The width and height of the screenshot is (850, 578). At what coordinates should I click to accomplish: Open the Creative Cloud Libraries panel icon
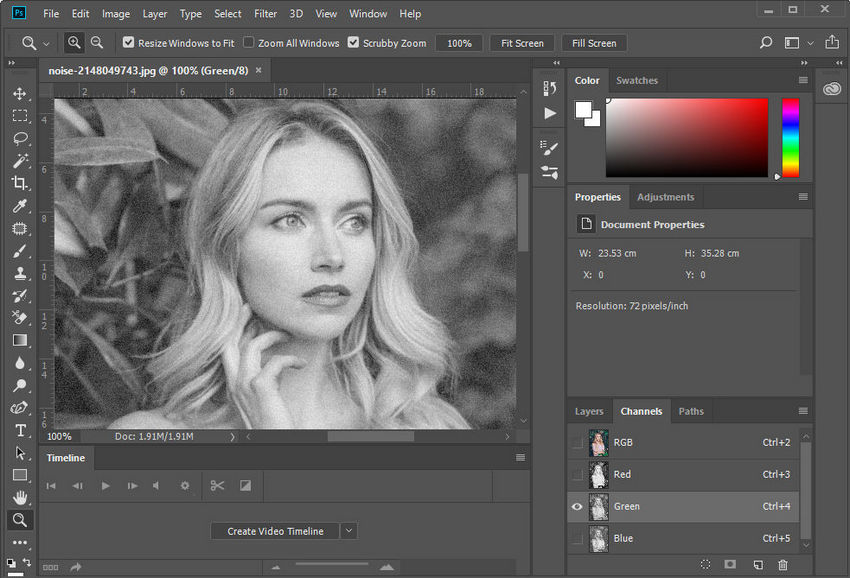832,88
